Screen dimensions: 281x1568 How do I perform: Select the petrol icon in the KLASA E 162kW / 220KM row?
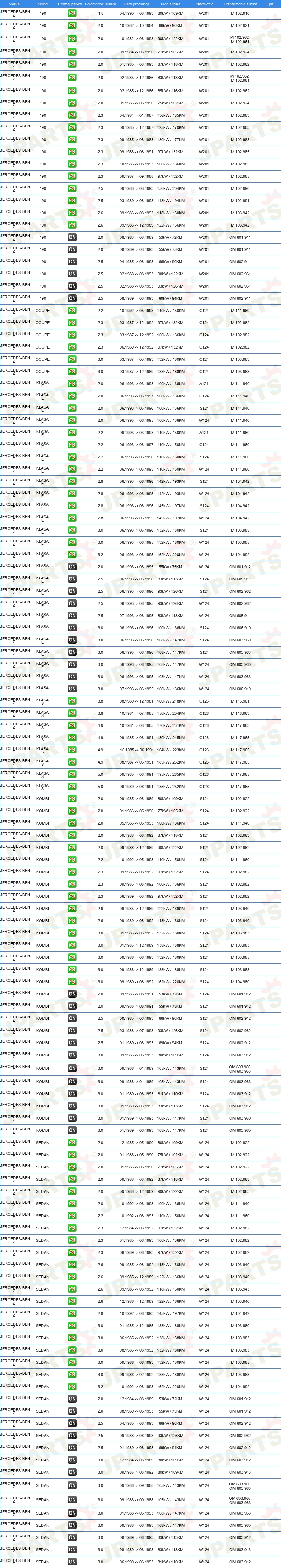[x=72, y=555]
